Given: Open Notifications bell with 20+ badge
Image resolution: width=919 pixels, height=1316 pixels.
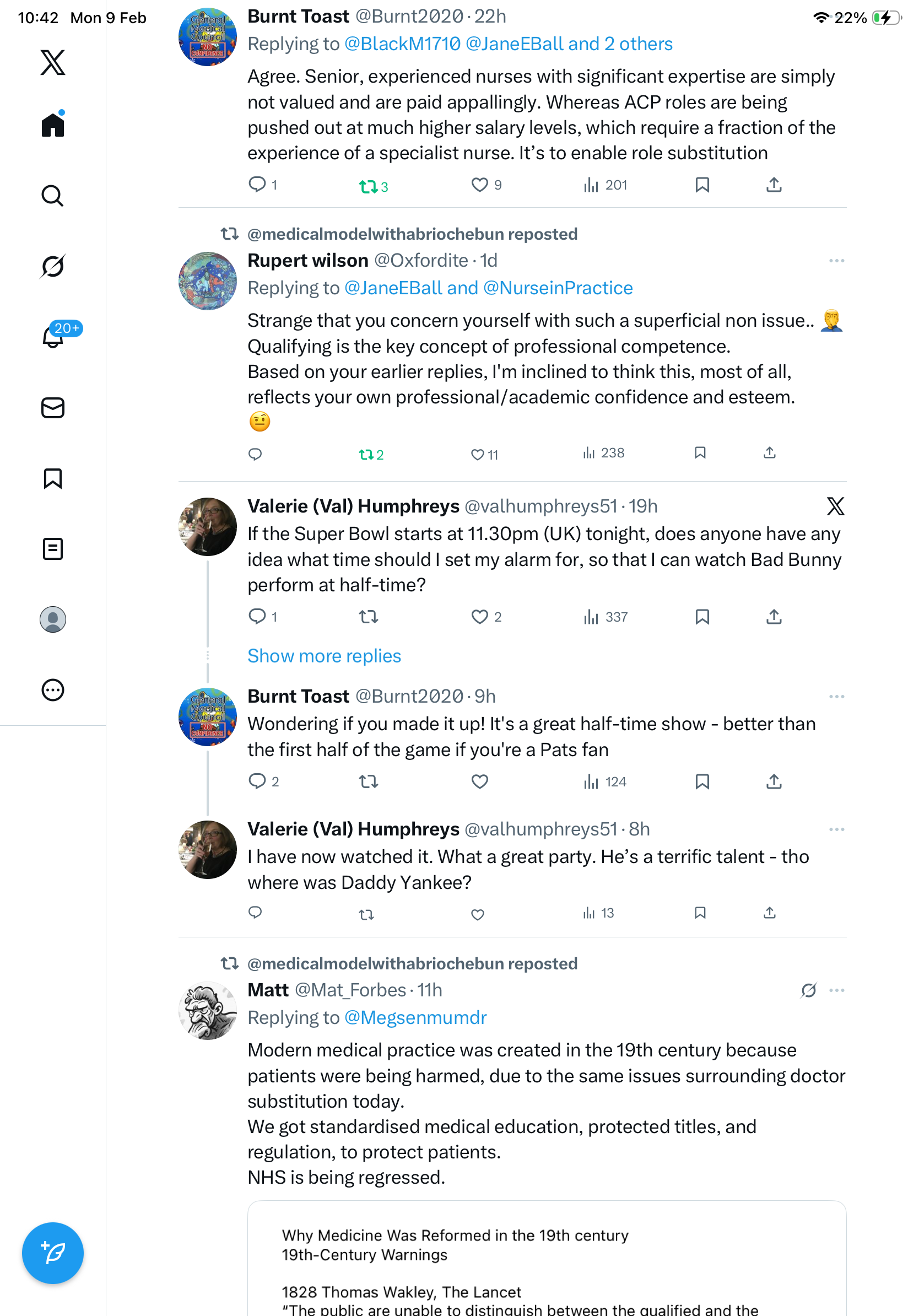Looking at the screenshot, I should 54,337.
